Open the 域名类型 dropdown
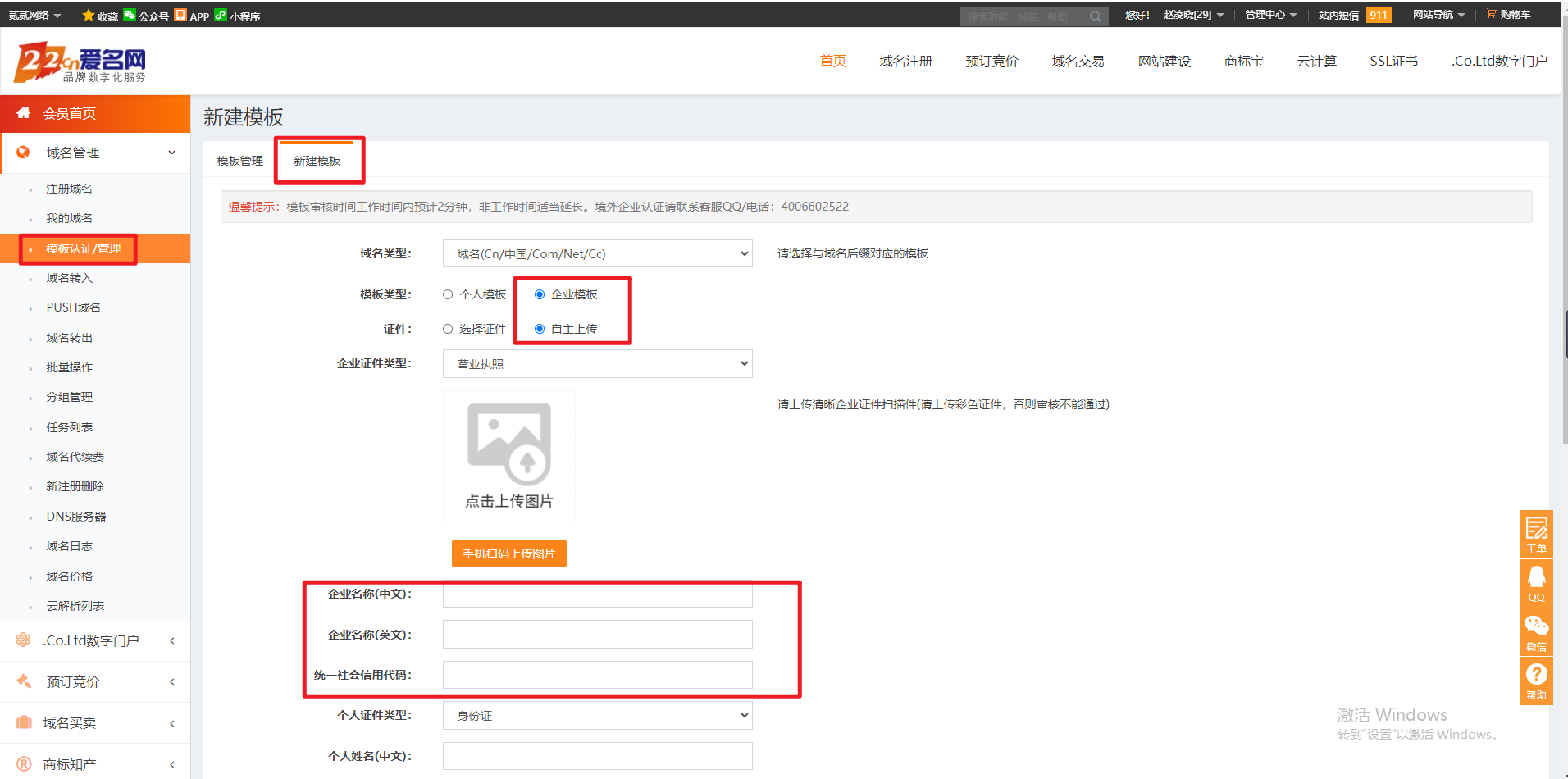Screen dimensions: 1568x779 (597, 254)
